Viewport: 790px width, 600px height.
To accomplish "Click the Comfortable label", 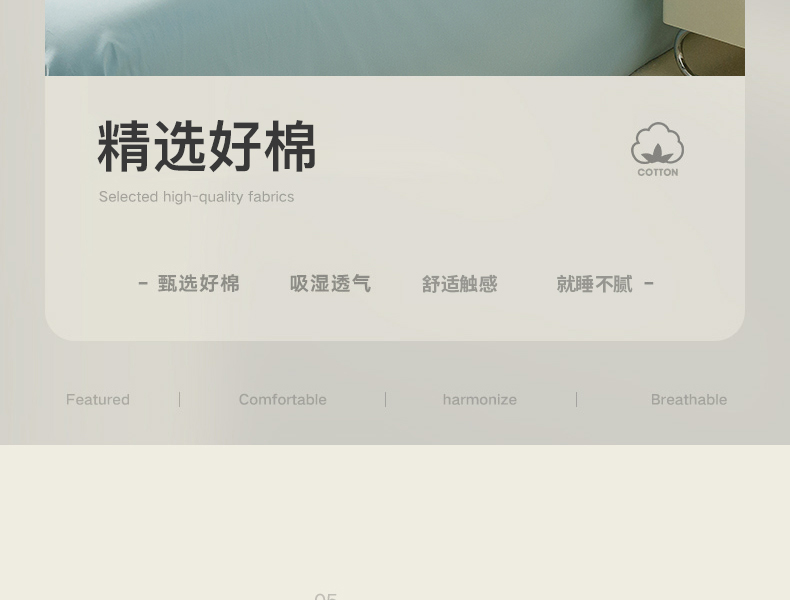I will (283, 399).
